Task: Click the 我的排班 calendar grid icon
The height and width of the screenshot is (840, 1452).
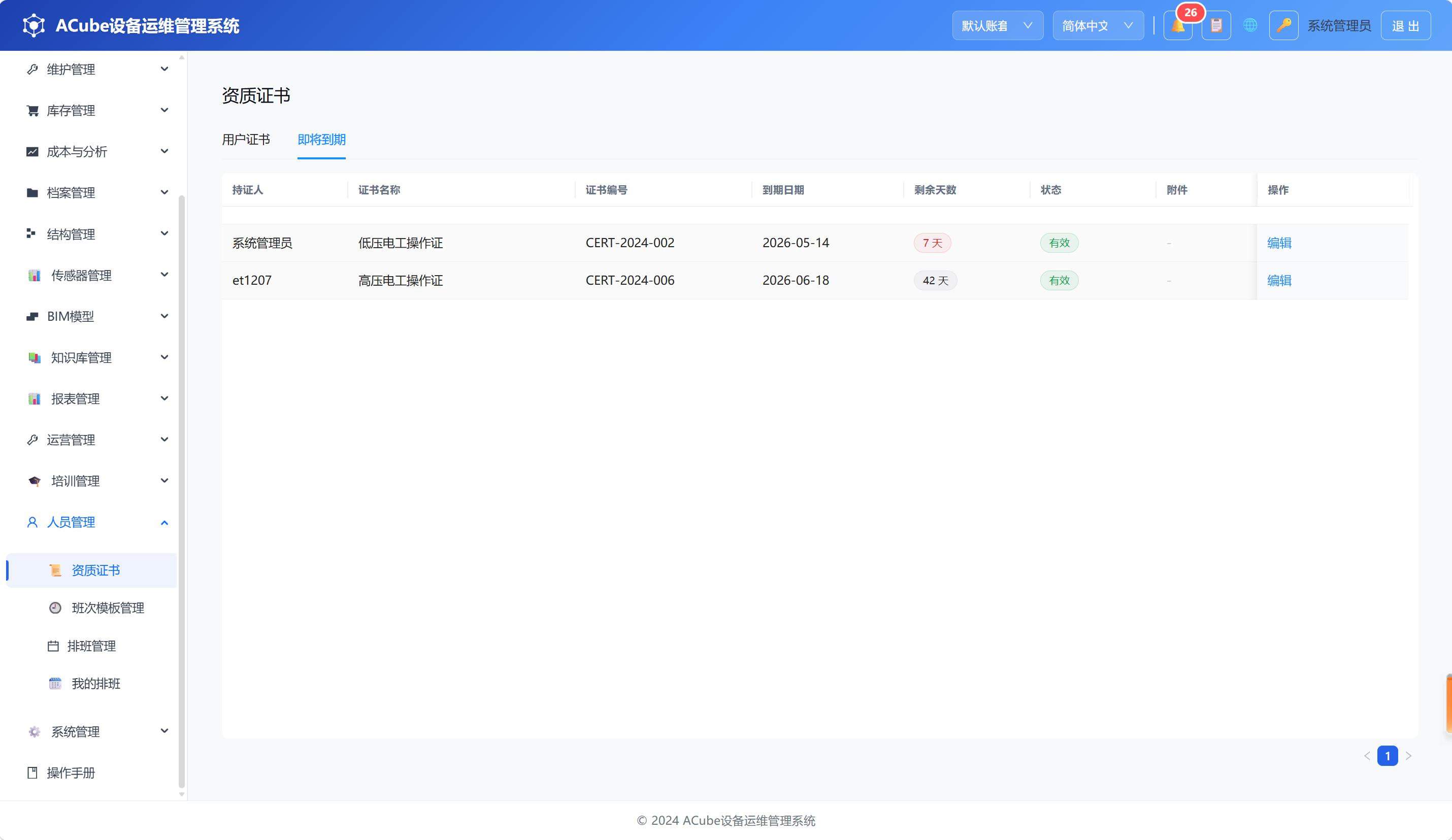Action: pos(55,683)
